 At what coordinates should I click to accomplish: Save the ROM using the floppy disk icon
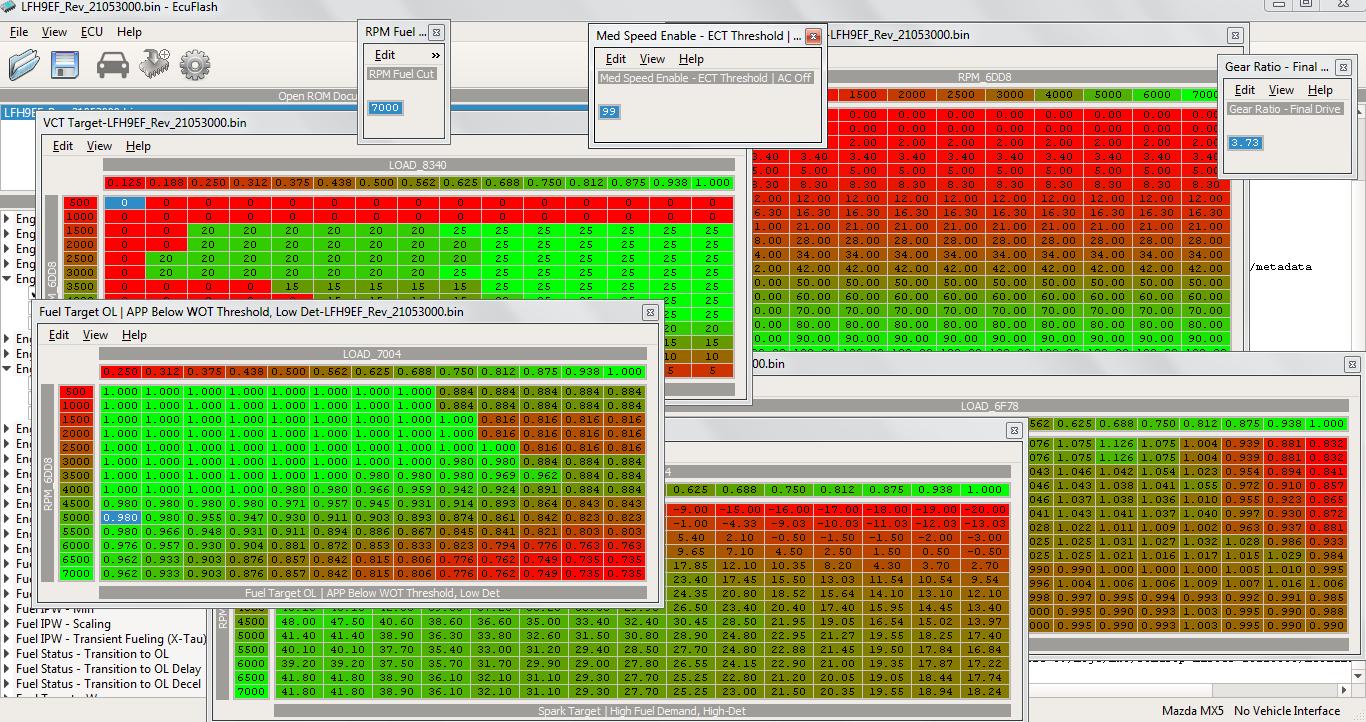pos(66,65)
